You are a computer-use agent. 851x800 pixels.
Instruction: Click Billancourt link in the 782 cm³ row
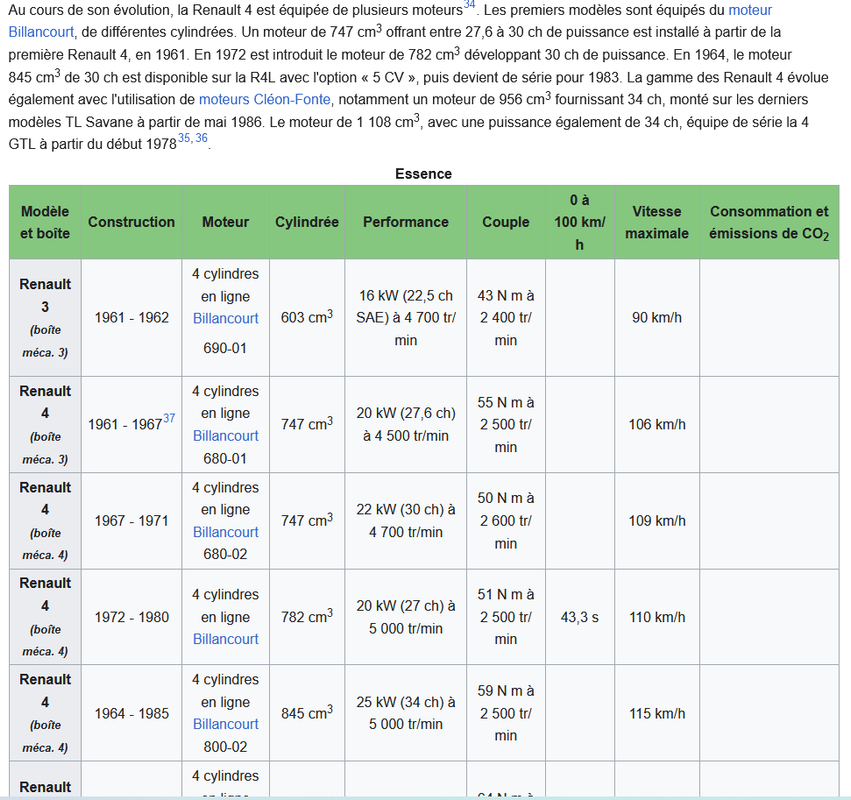click(225, 639)
